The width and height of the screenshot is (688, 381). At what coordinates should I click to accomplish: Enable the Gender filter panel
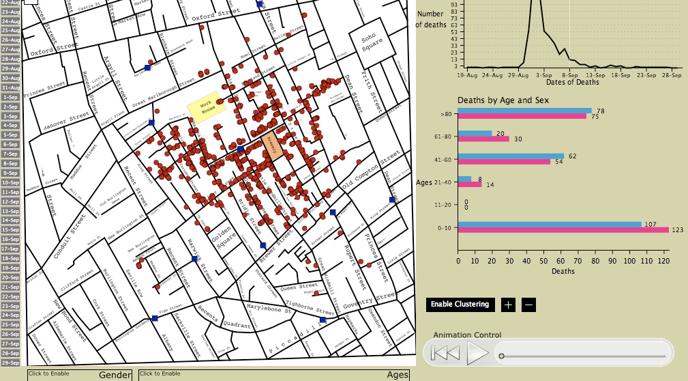[x=79, y=374]
